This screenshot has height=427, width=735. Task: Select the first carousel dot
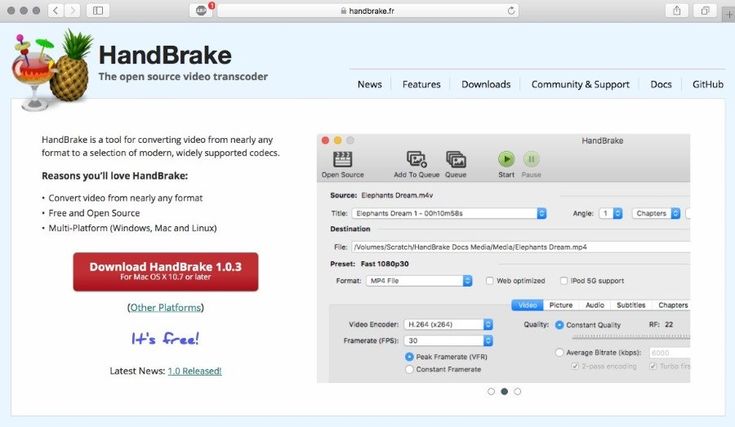491,391
